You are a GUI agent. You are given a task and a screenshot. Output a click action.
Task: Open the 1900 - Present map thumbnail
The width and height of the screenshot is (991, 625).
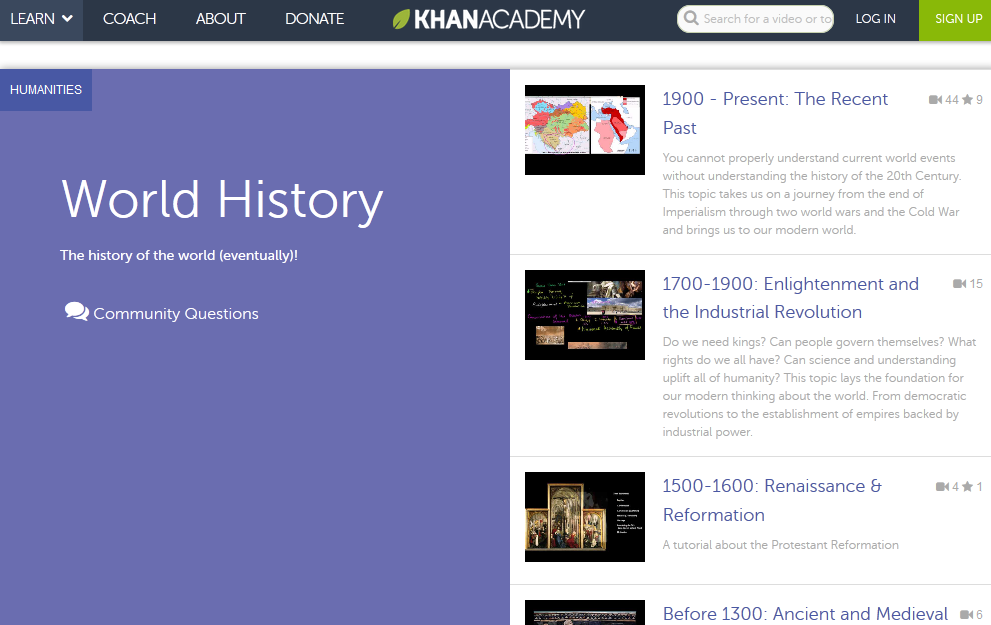point(585,130)
